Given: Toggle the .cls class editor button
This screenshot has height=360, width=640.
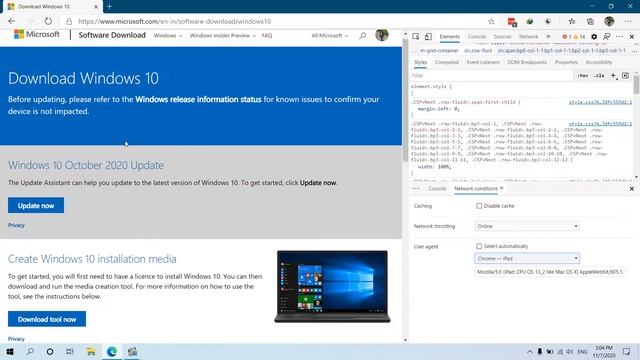Looking at the screenshot, I should [x=599, y=76].
